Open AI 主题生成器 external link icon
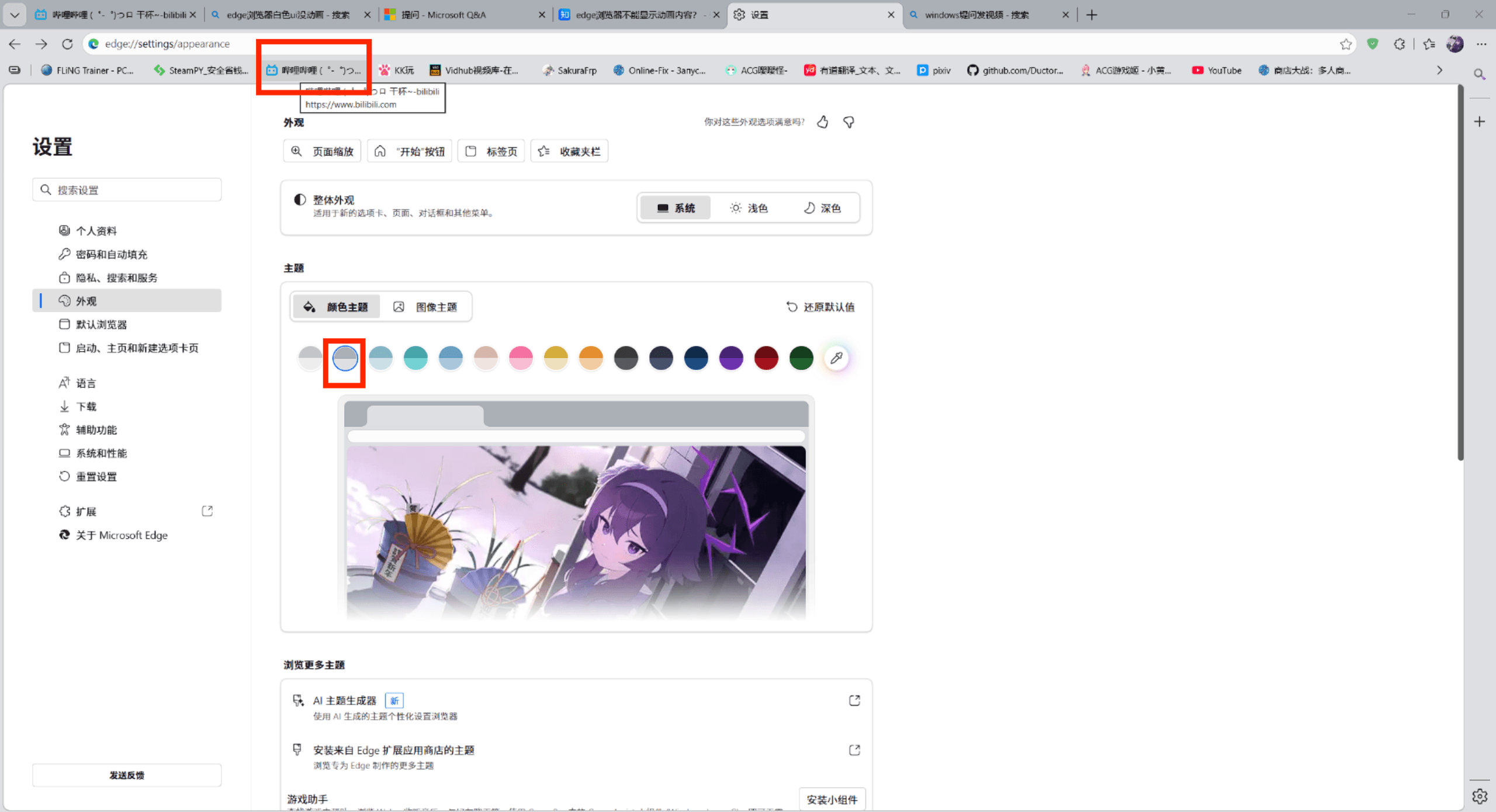The width and height of the screenshot is (1496, 812). point(854,700)
